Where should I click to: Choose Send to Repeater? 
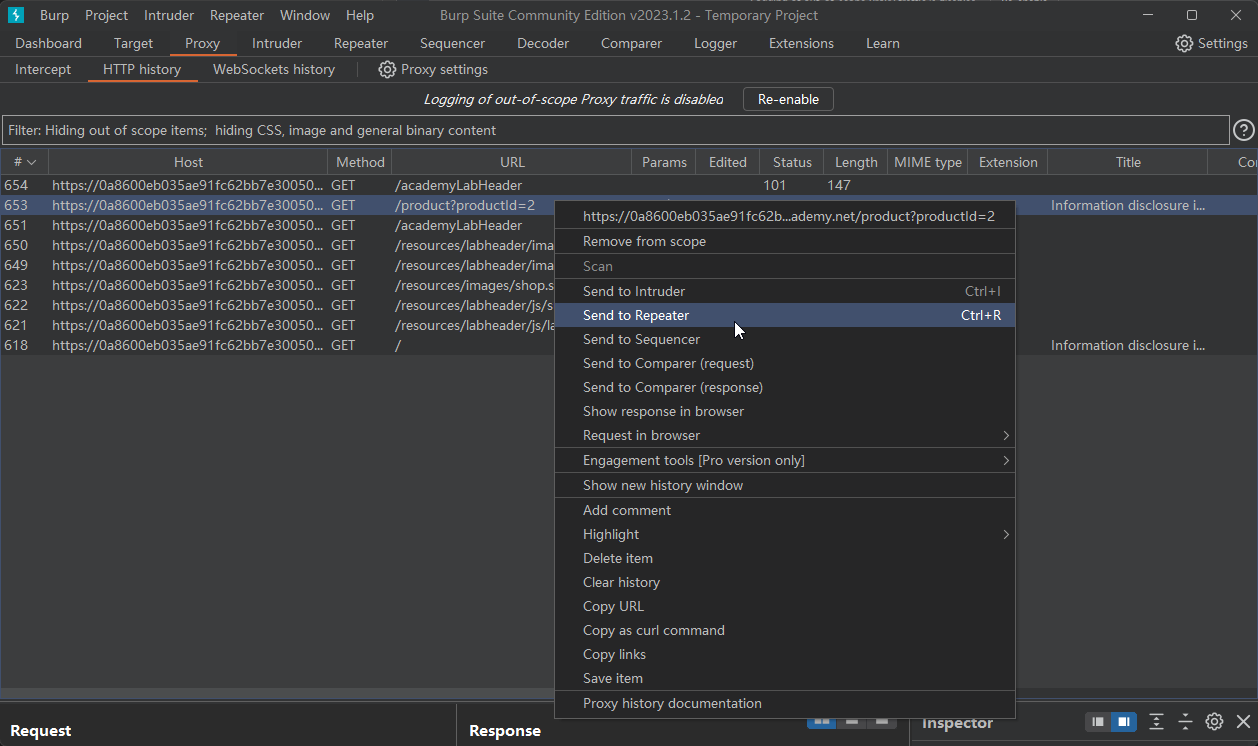coord(785,315)
